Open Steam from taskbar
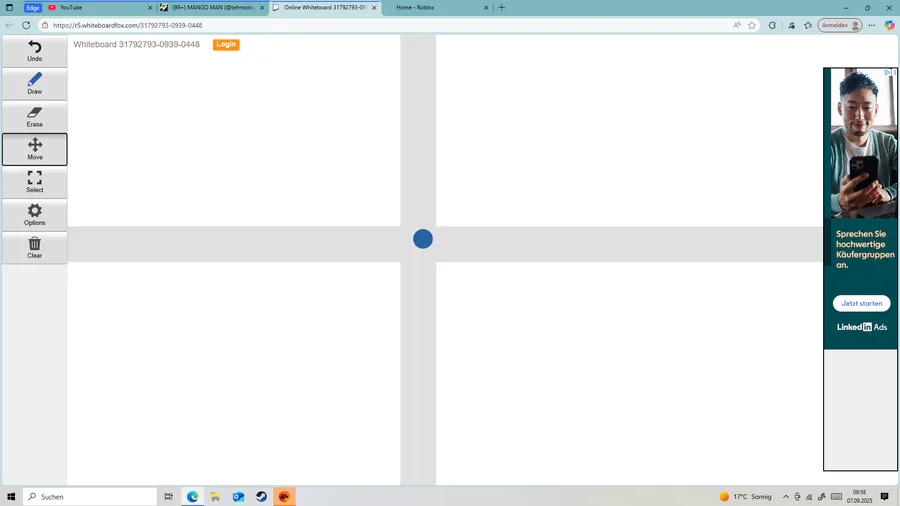This screenshot has height=506, width=900. (261, 496)
